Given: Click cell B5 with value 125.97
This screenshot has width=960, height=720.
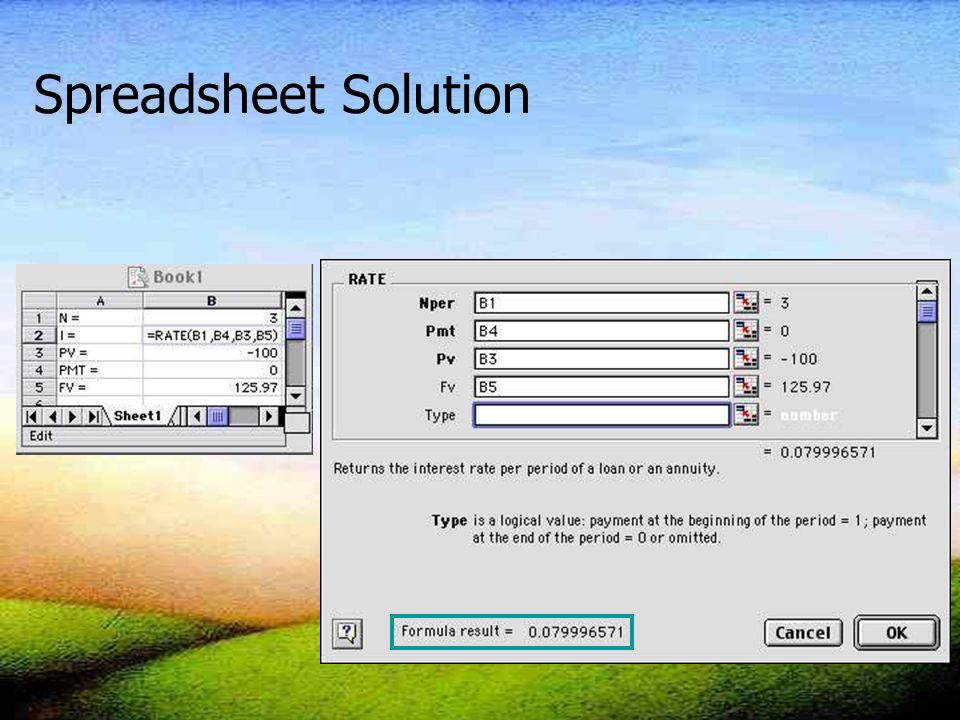Looking at the screenshot, I should pyautogui.click(x=212, y=387).
